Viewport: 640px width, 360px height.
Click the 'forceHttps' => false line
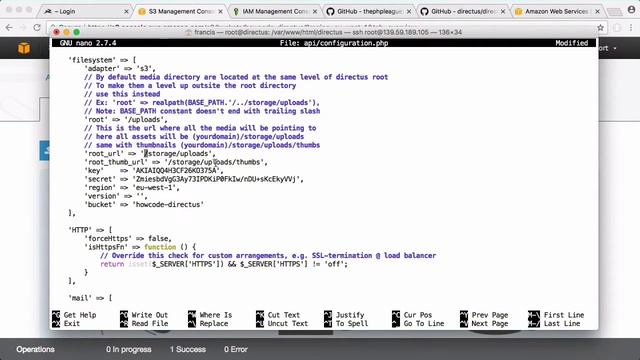(x=128, y=239)
